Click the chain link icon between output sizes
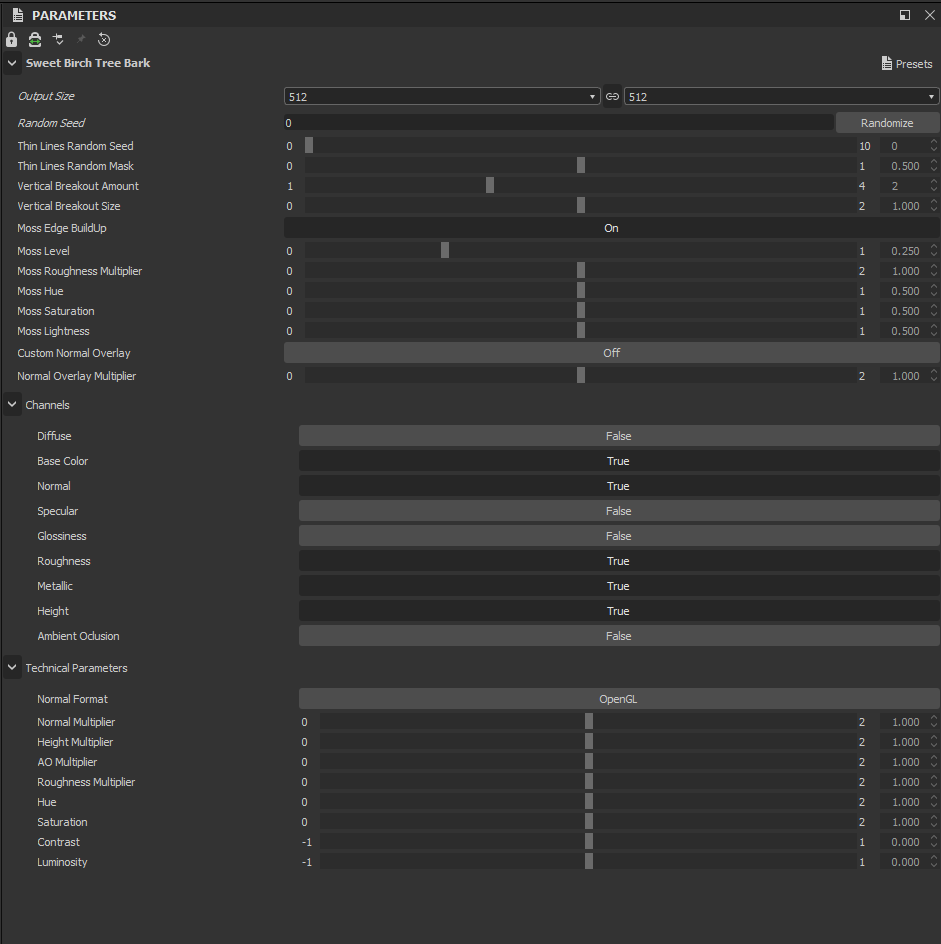This screenshot has height=944, width=941. 612,96
